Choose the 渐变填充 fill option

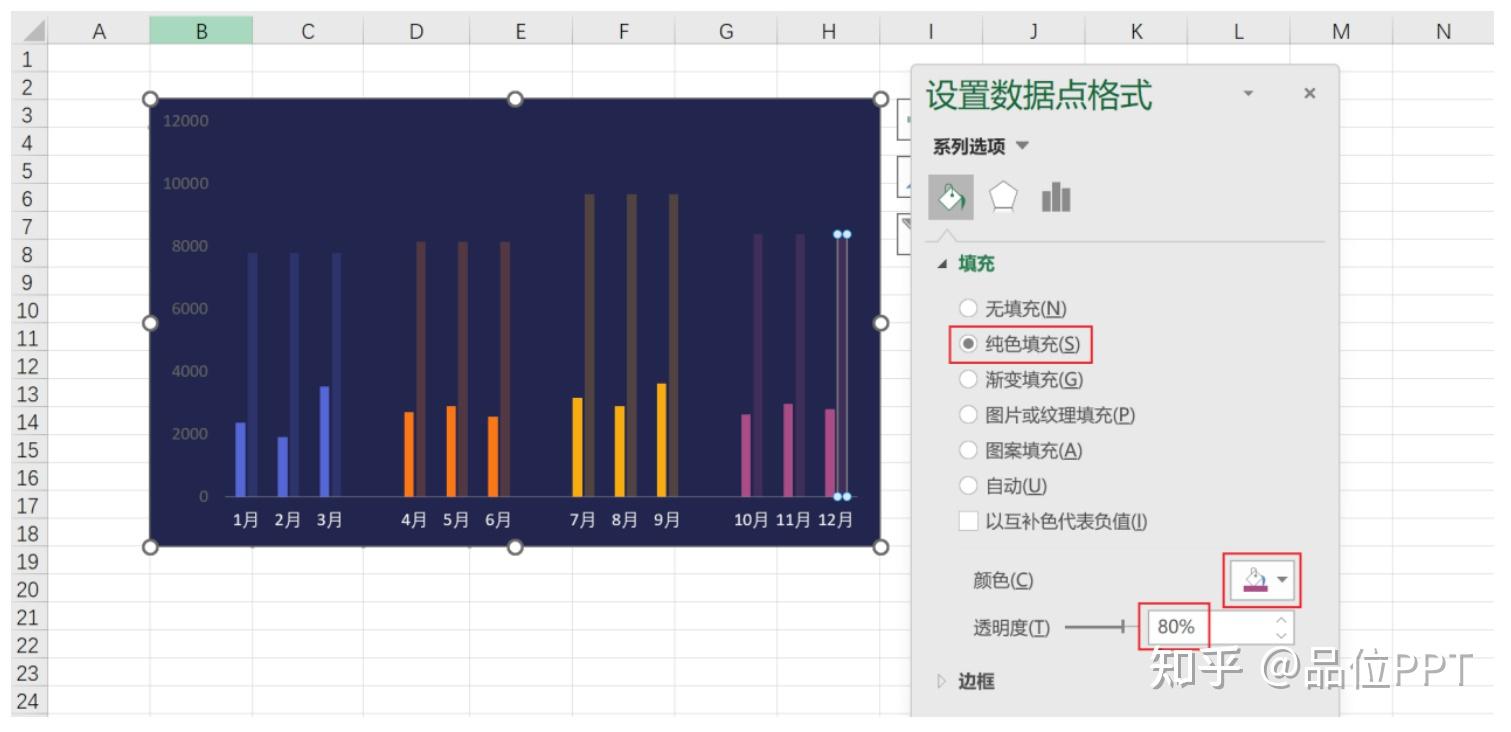(x=967, y=379)
